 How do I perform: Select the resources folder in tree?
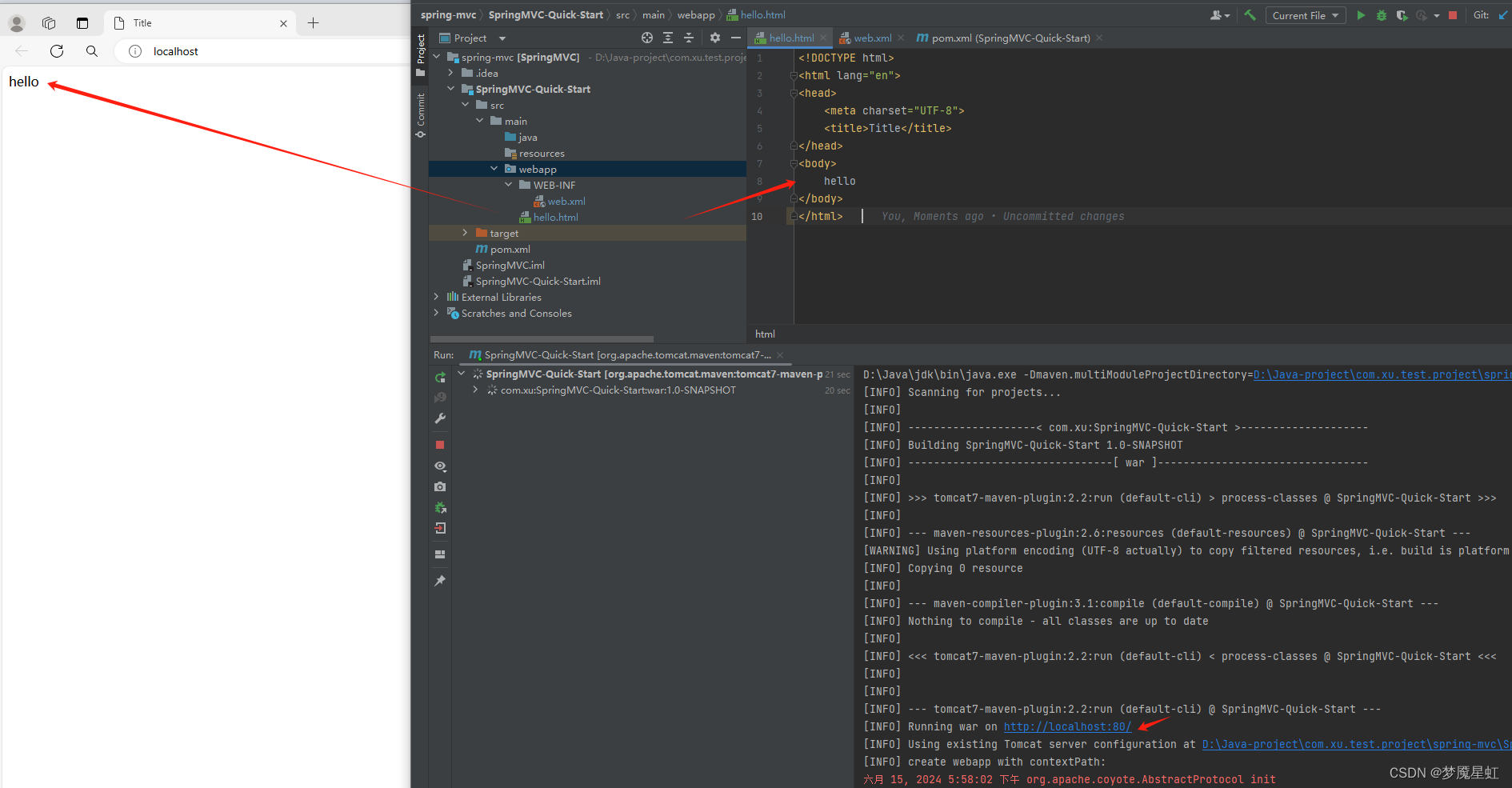point(534,153)
